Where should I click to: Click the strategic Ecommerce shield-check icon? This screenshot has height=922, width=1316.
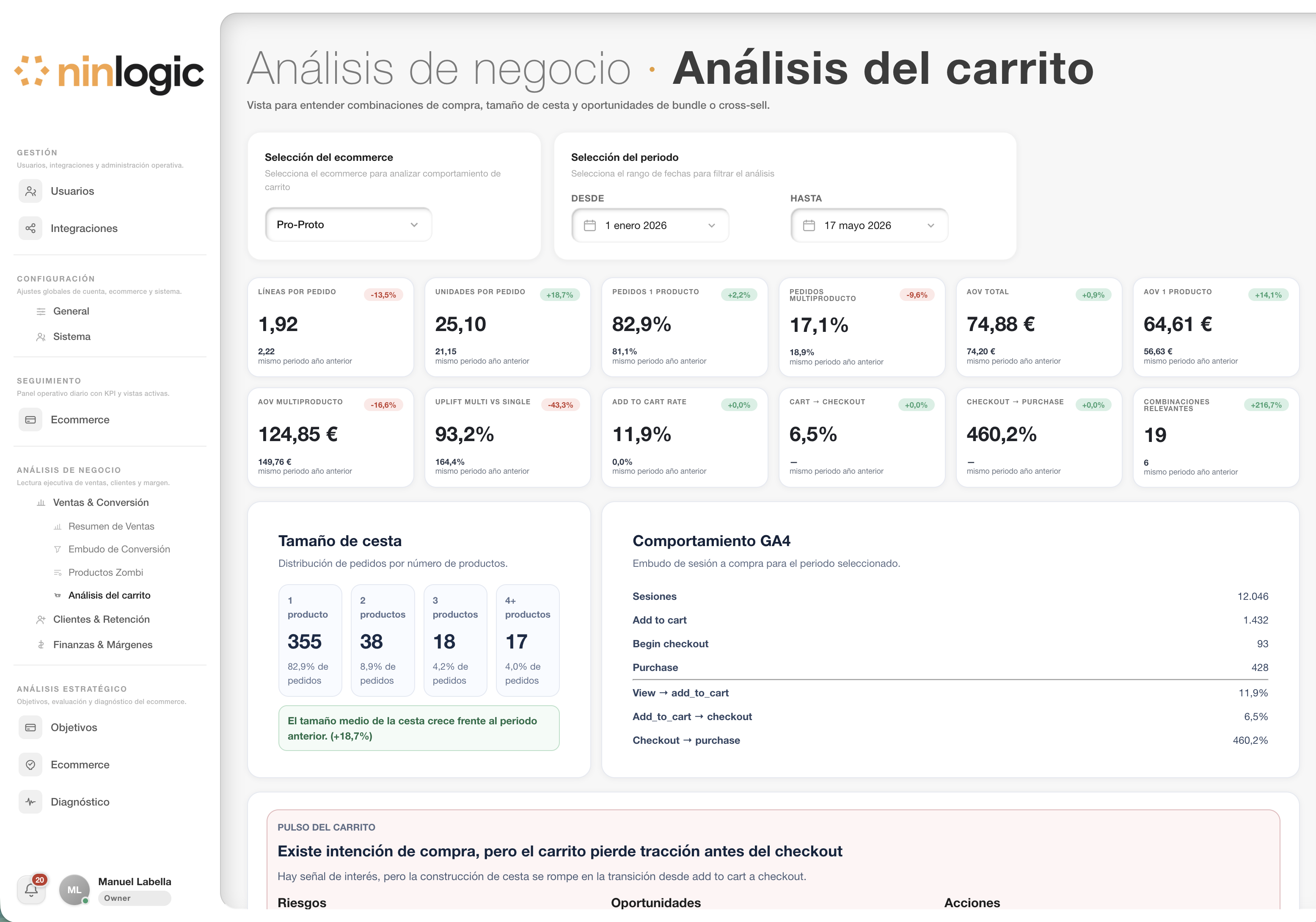coord(30,765)
